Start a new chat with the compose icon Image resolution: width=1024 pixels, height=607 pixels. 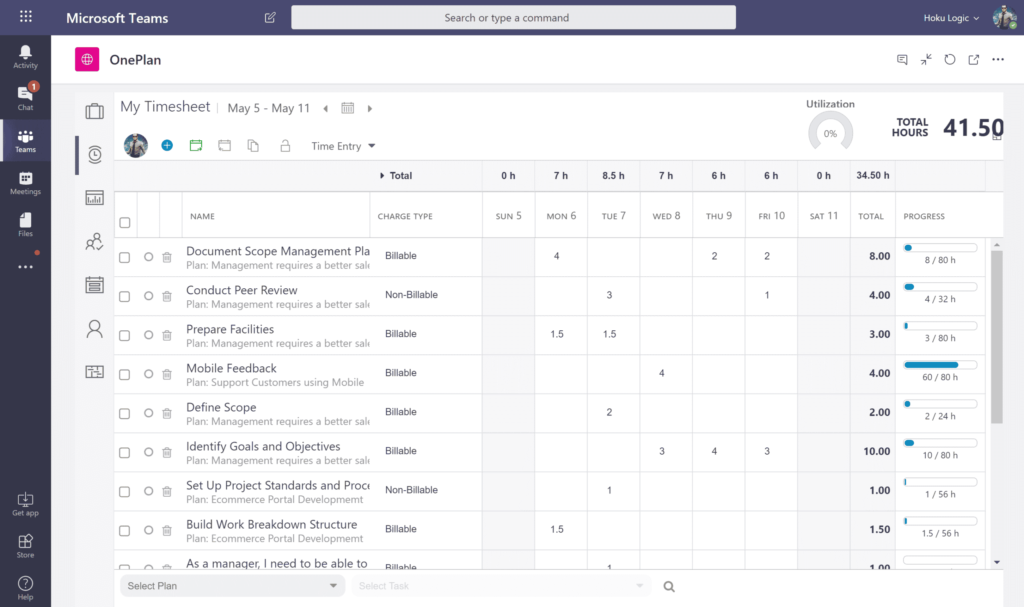[x=270, y=18]
